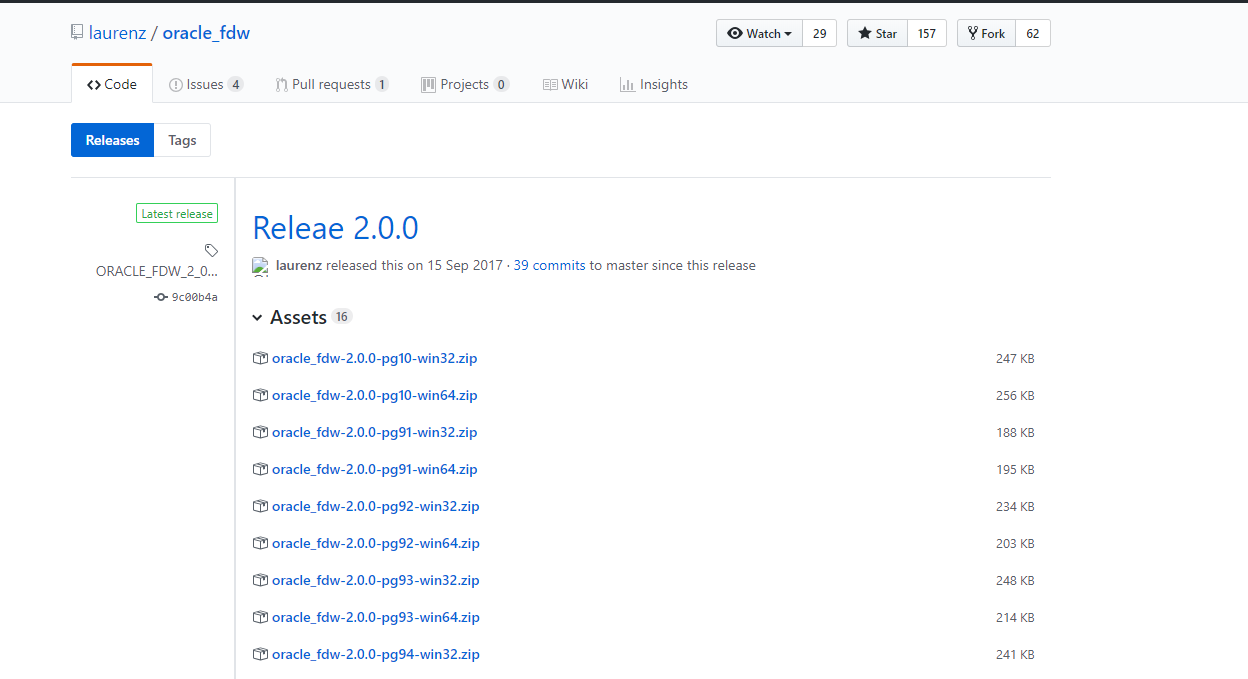The image size is (1248, 679).
Task: Click the 188 KB file size
Action: tap(1015, 432)
